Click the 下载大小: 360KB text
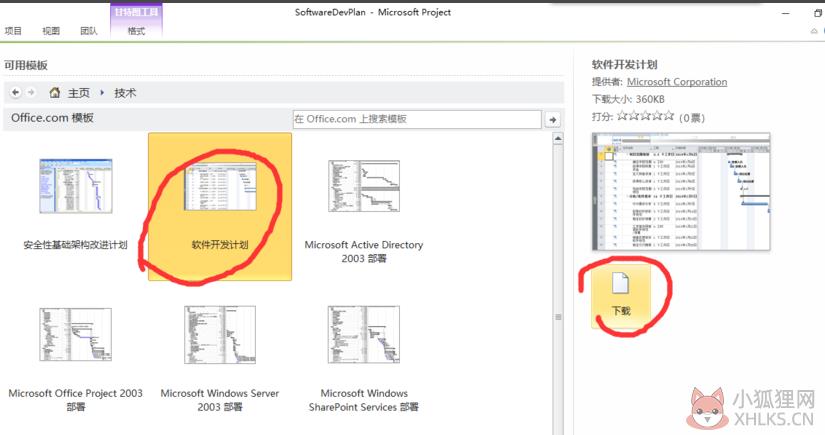825x435 pixels. pos(628,99)
